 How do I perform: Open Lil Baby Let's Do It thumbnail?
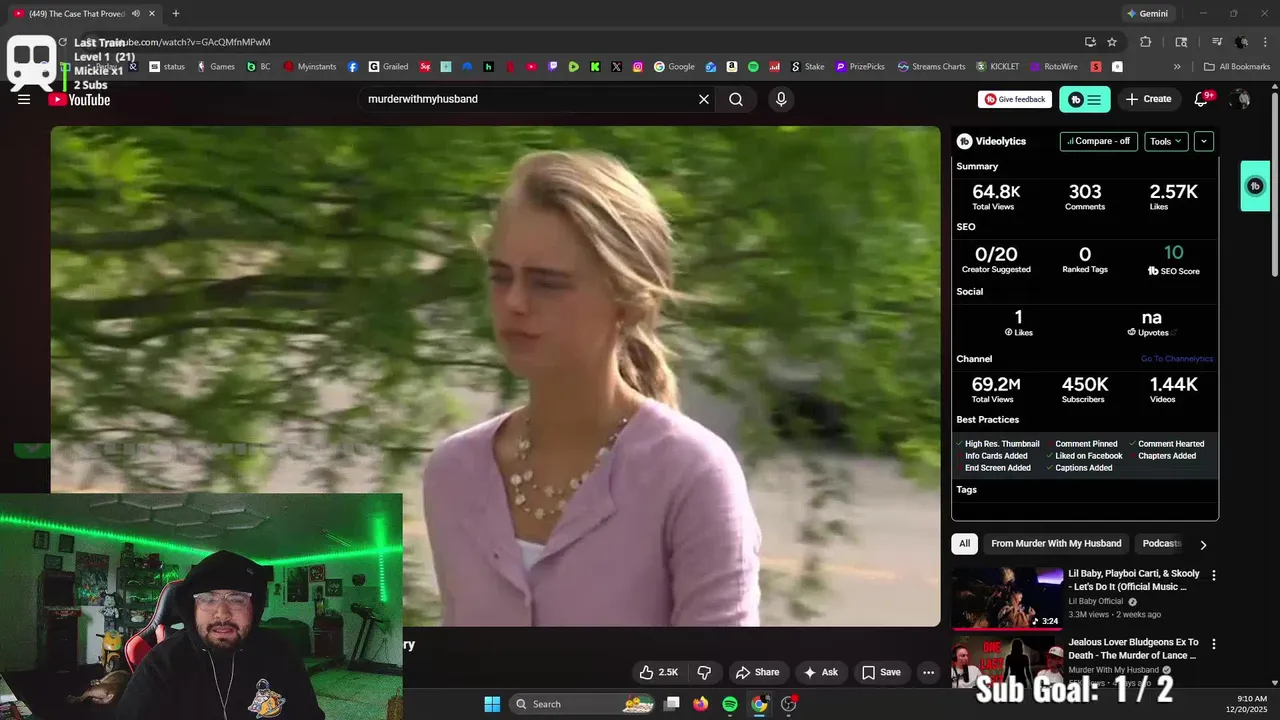[x=1007, y=598]
